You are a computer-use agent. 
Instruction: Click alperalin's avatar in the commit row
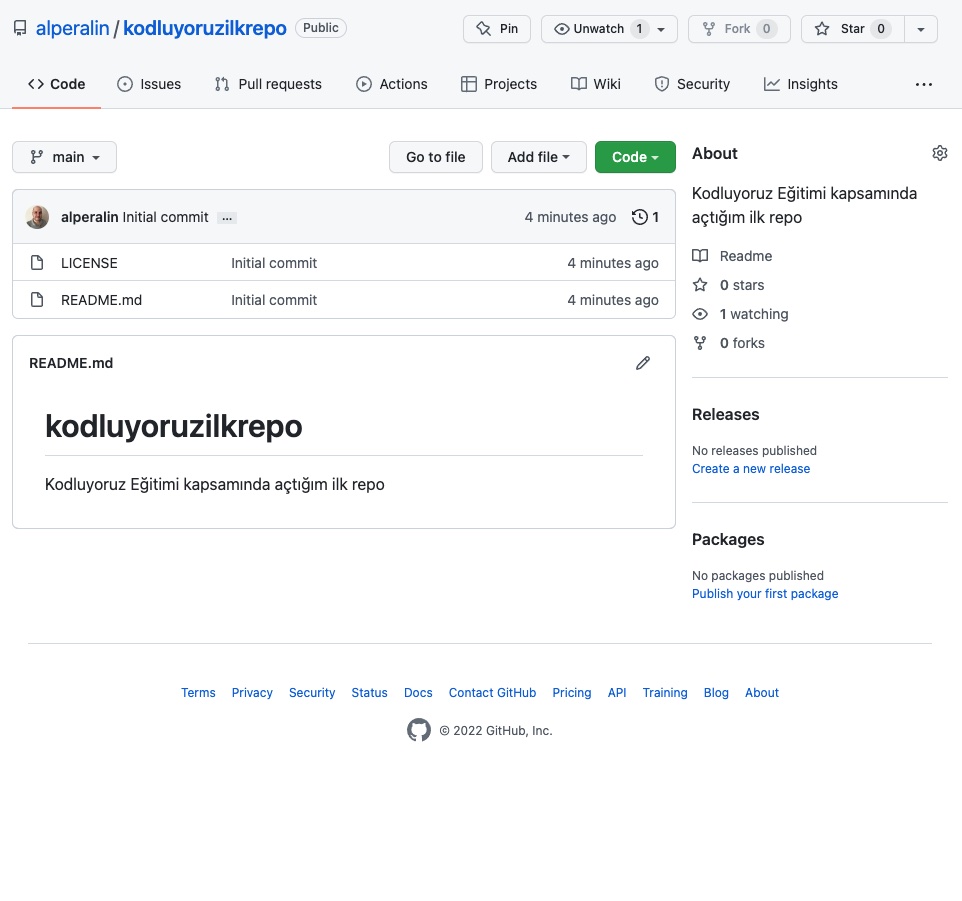click(37, 217)
